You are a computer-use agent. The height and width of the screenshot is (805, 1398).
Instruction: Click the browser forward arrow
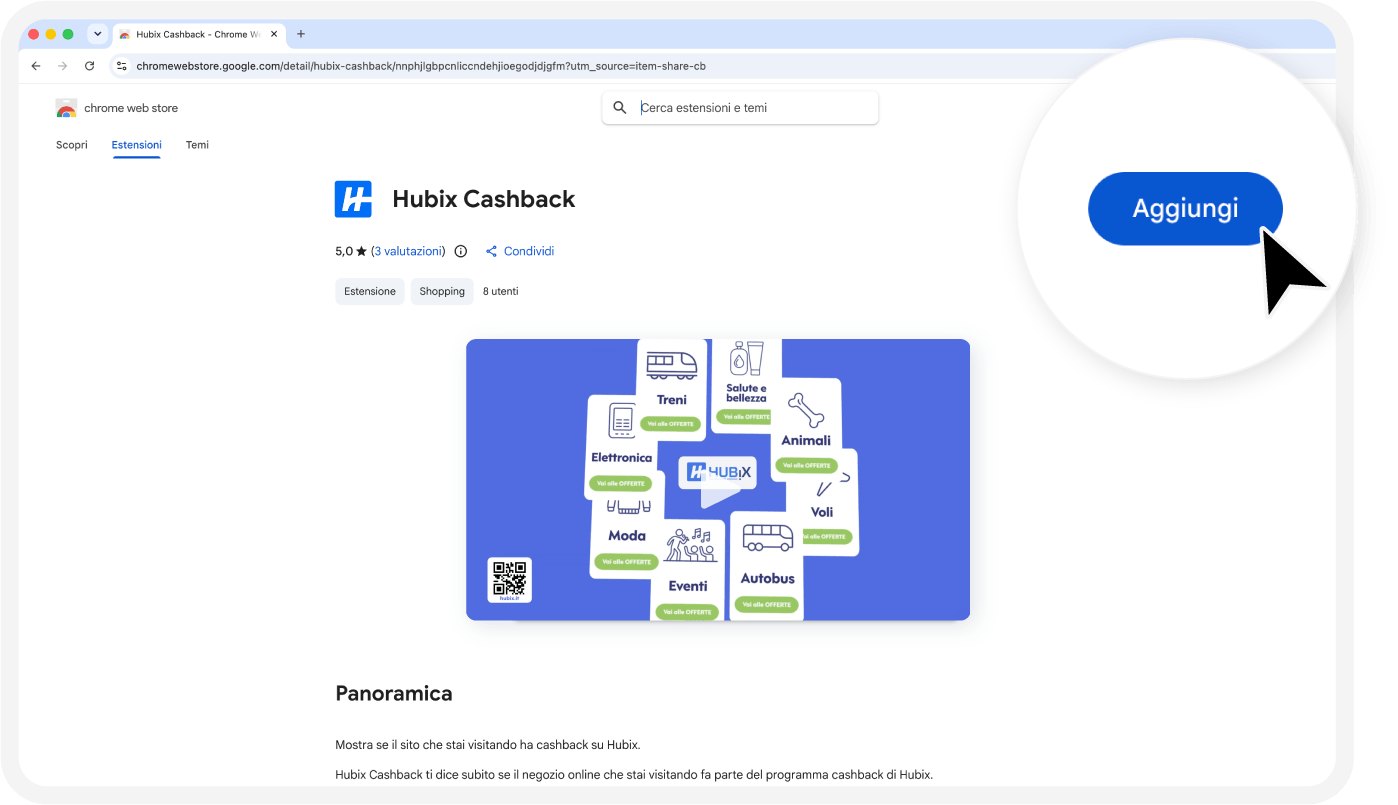tap(62, 66)
